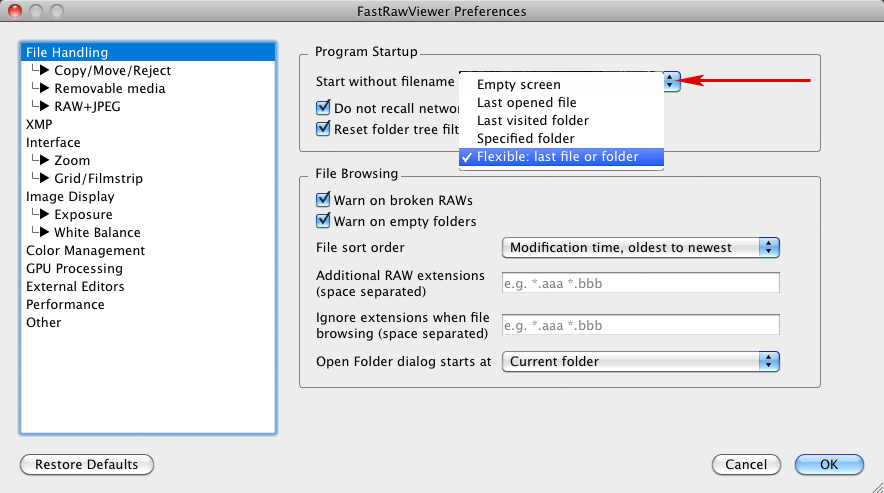Viewport: 884px width, 493px height.
Task: Open the Copy/Move/Reject settings page
Action: (x=112, y=71)
